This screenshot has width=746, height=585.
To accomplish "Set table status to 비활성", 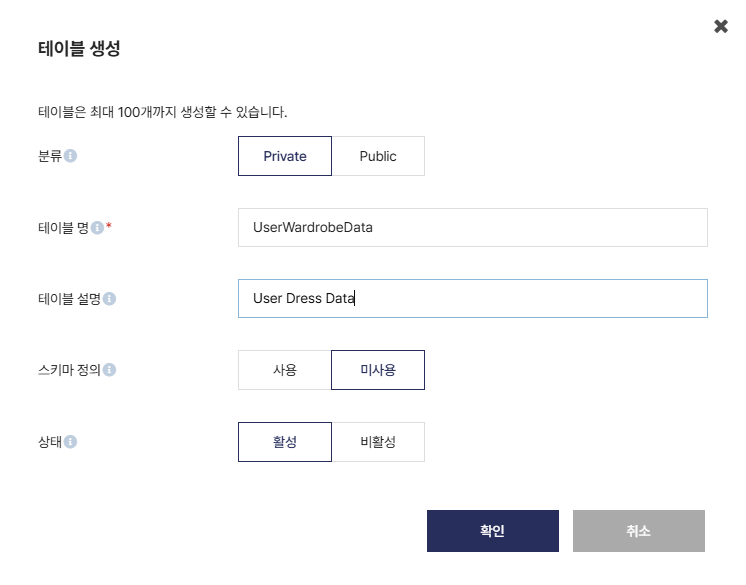I will tap(378, 442).
